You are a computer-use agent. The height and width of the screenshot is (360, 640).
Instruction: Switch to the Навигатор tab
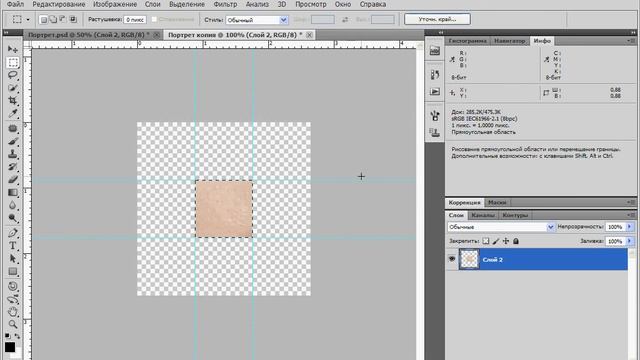coord(510,41)
